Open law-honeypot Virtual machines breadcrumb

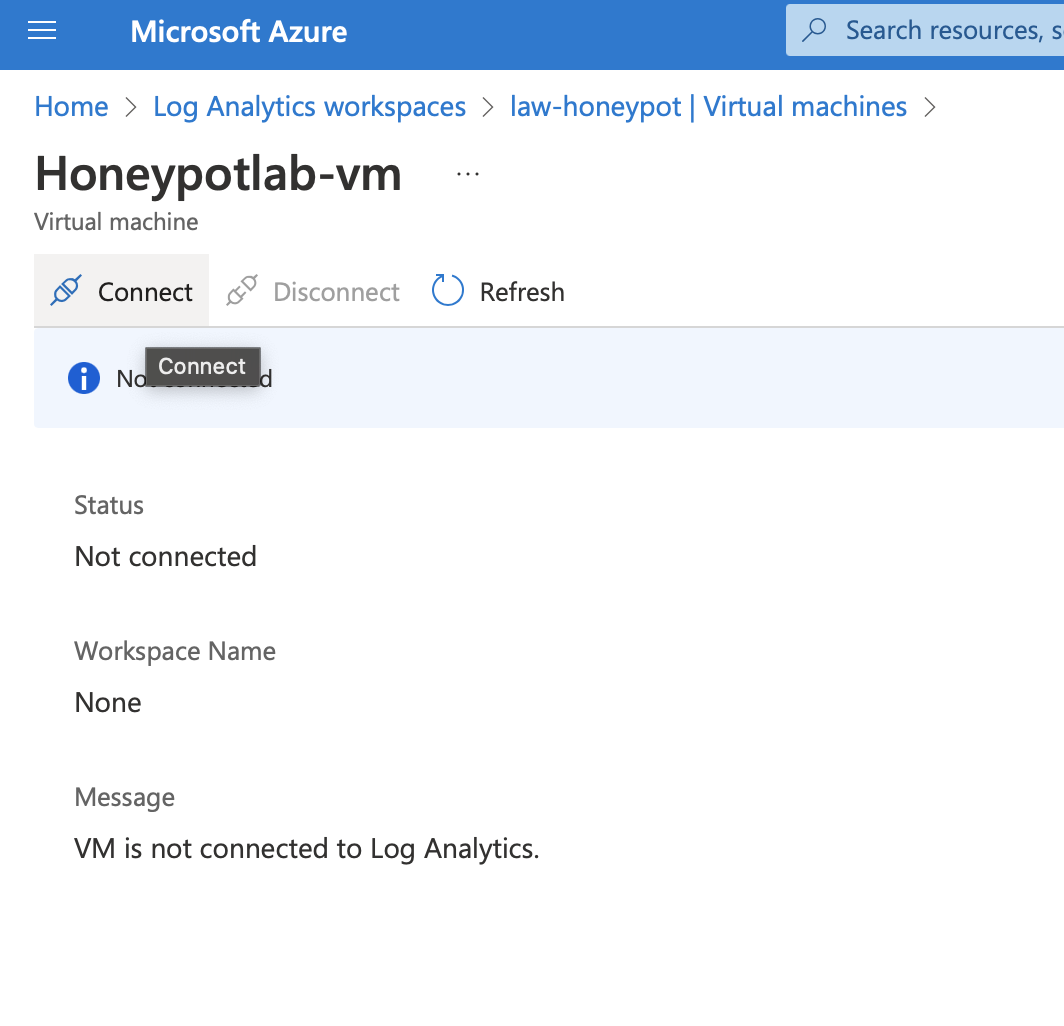click(708, 107)
